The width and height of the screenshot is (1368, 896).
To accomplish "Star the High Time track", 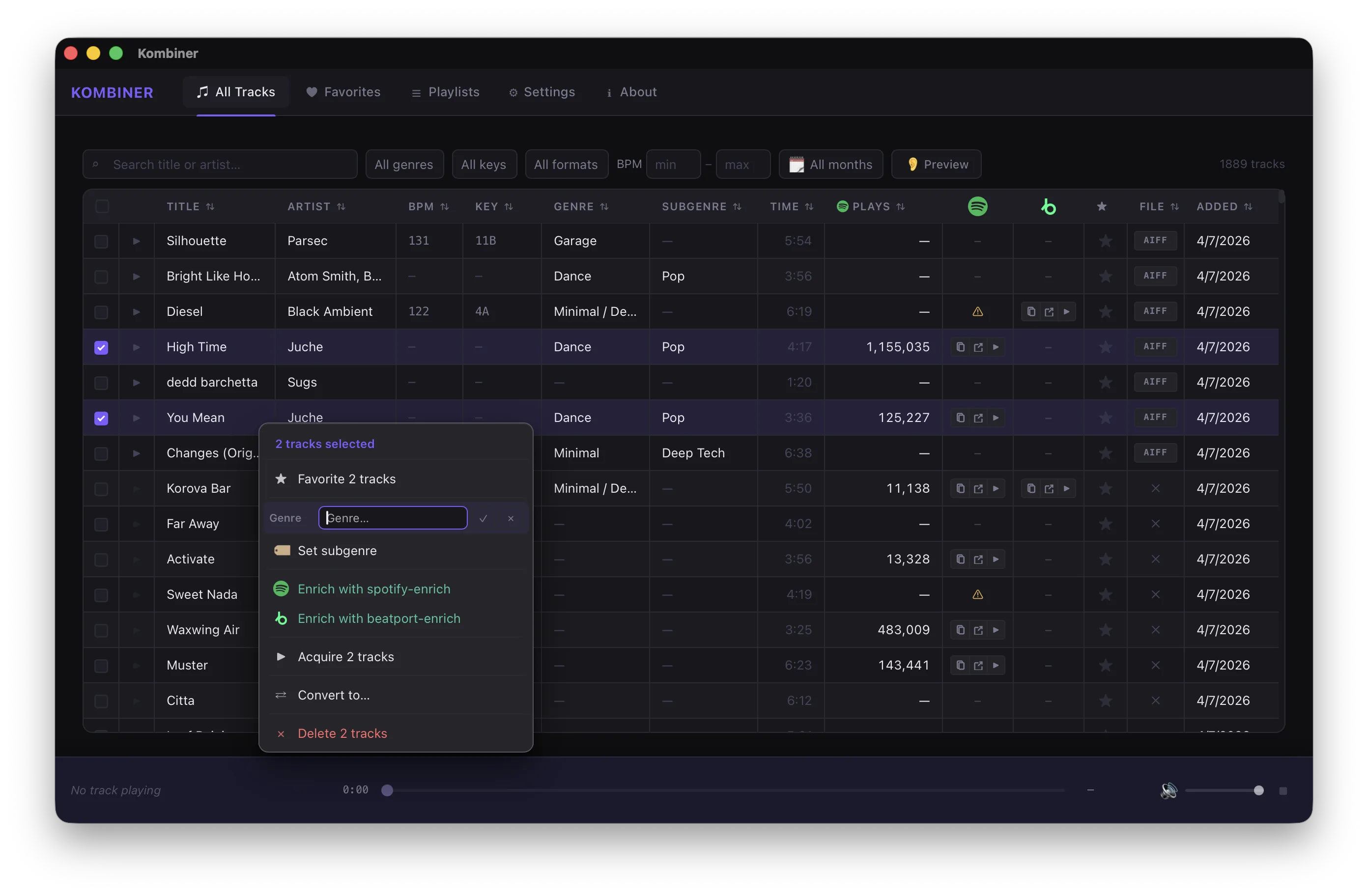I will [1105, 347].
